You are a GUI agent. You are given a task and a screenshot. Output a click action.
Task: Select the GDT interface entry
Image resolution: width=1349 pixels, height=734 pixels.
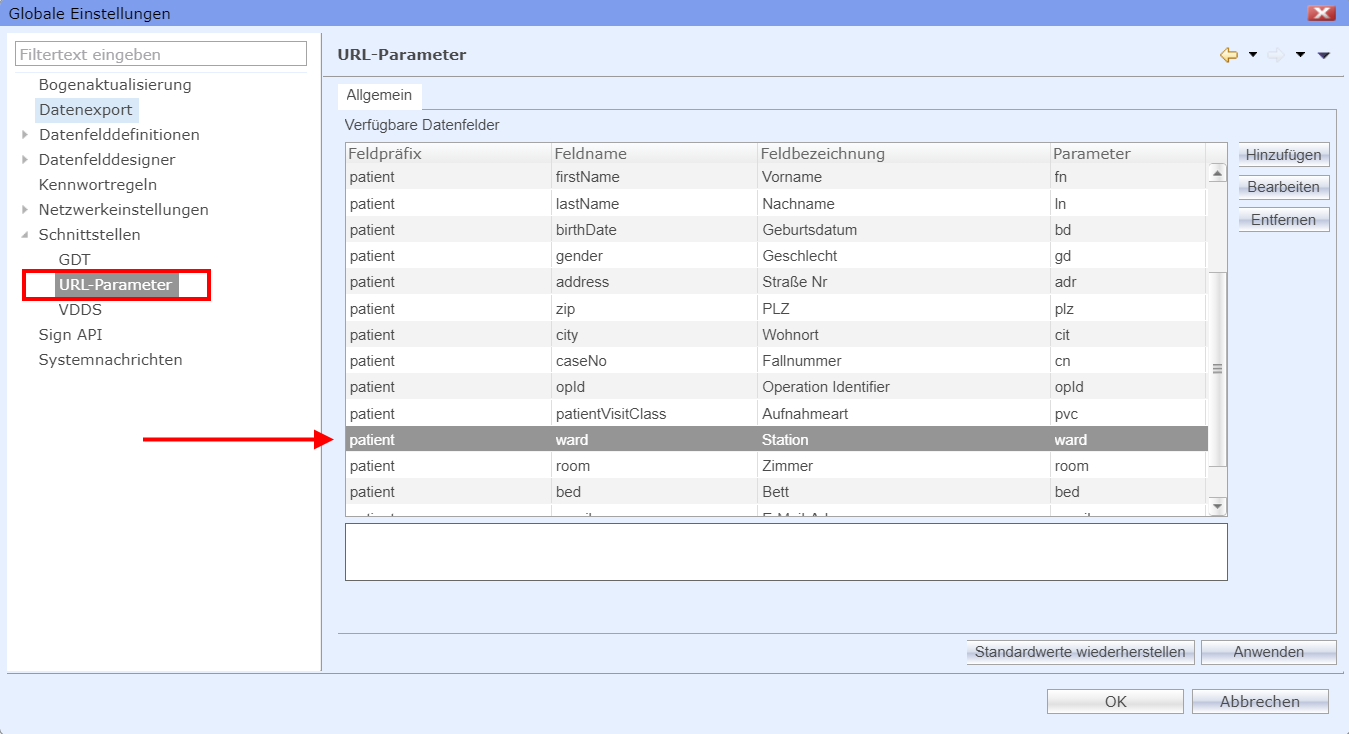point(75,260)
